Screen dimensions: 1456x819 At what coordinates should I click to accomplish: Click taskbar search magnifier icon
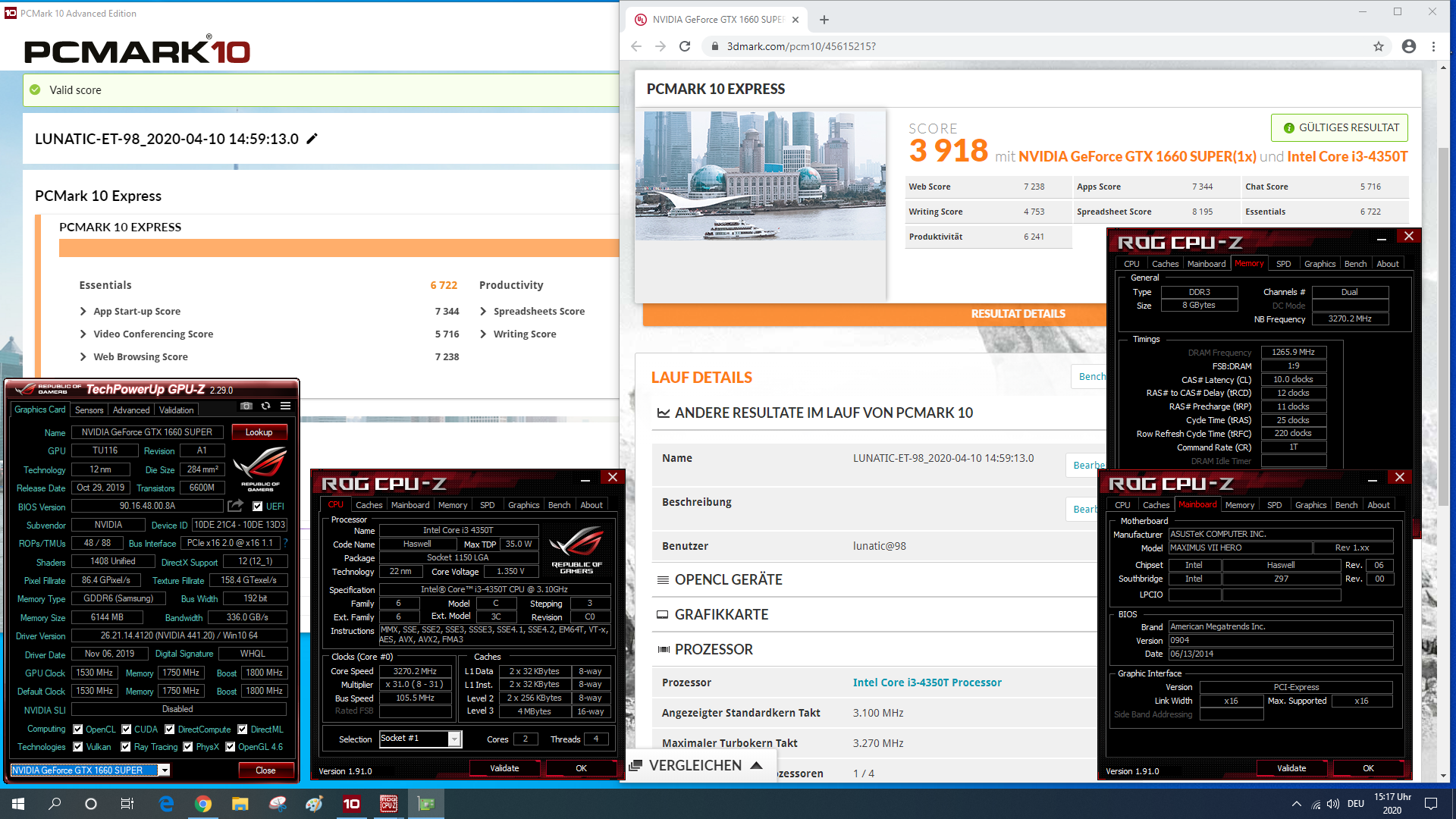(55, 804)
